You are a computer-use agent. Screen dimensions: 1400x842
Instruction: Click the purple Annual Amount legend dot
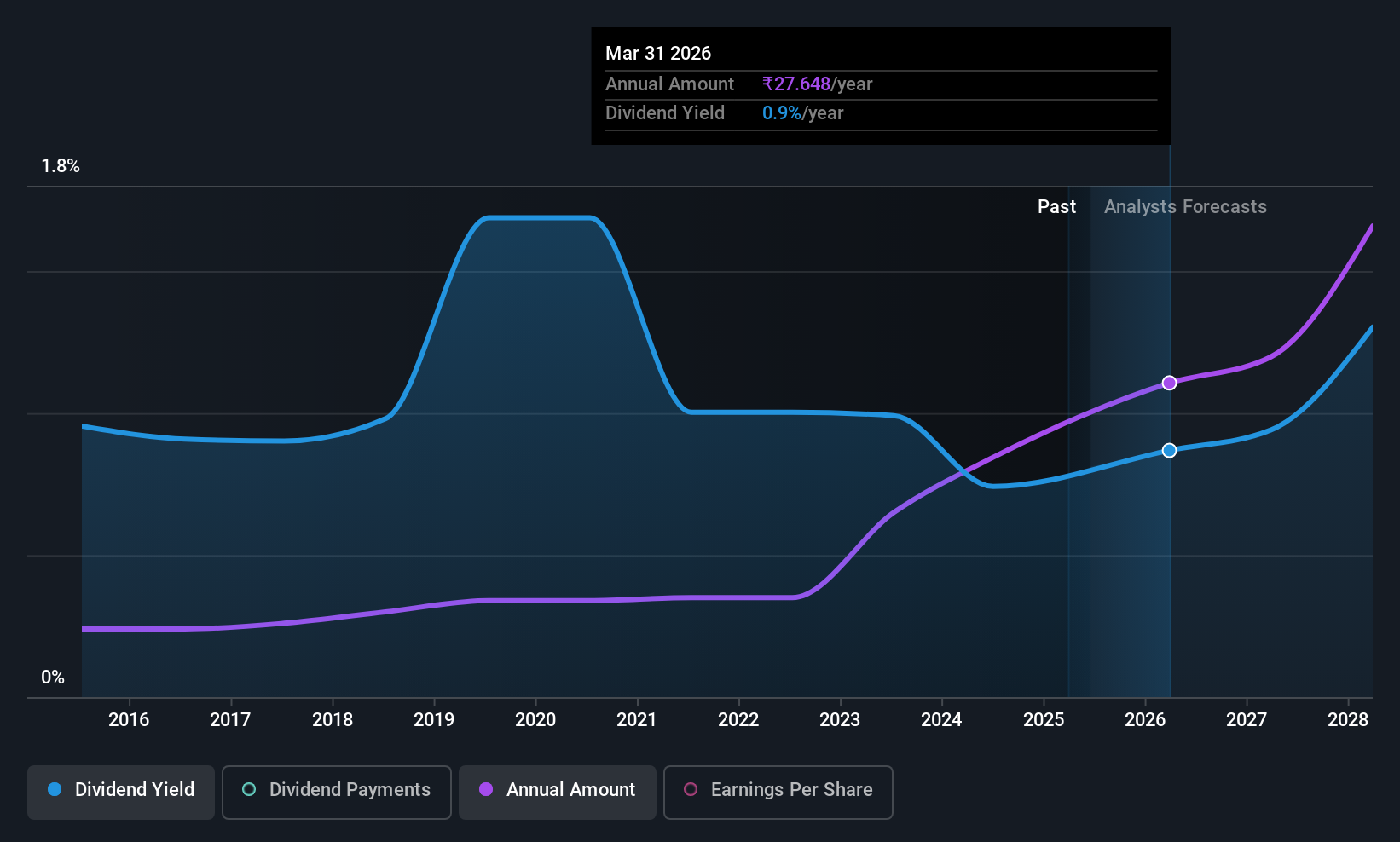(486, 789)
